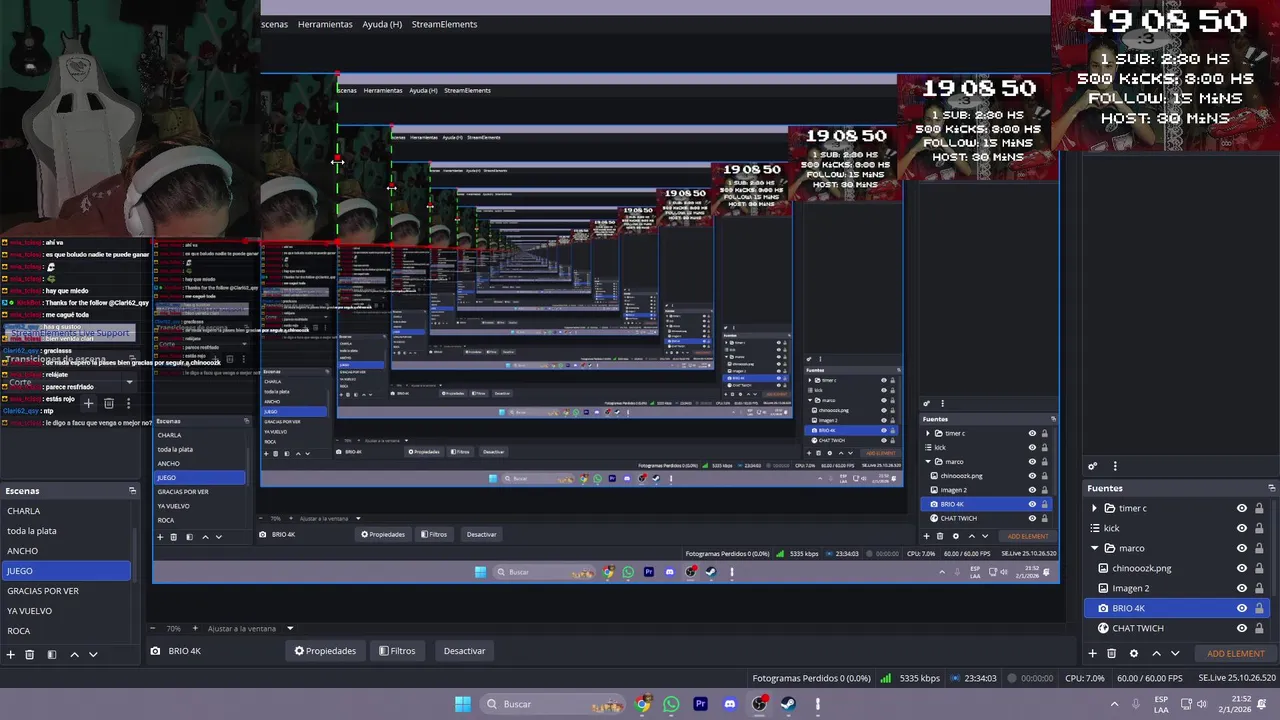1280x720 pixels.
Task: Move source up in main Fuentes dock
Action: [x=1156, y=653]
